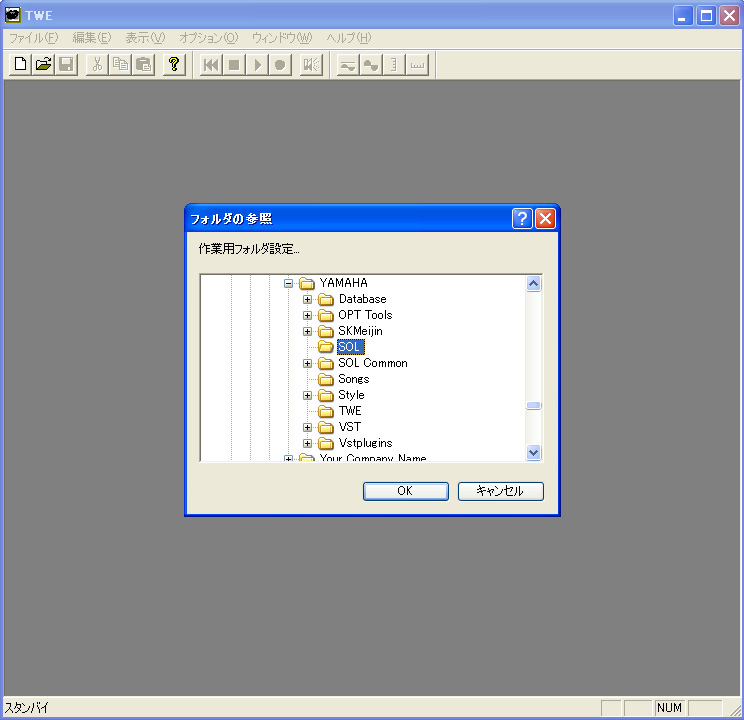Expand the OPT Tools folder

point(307,315)
